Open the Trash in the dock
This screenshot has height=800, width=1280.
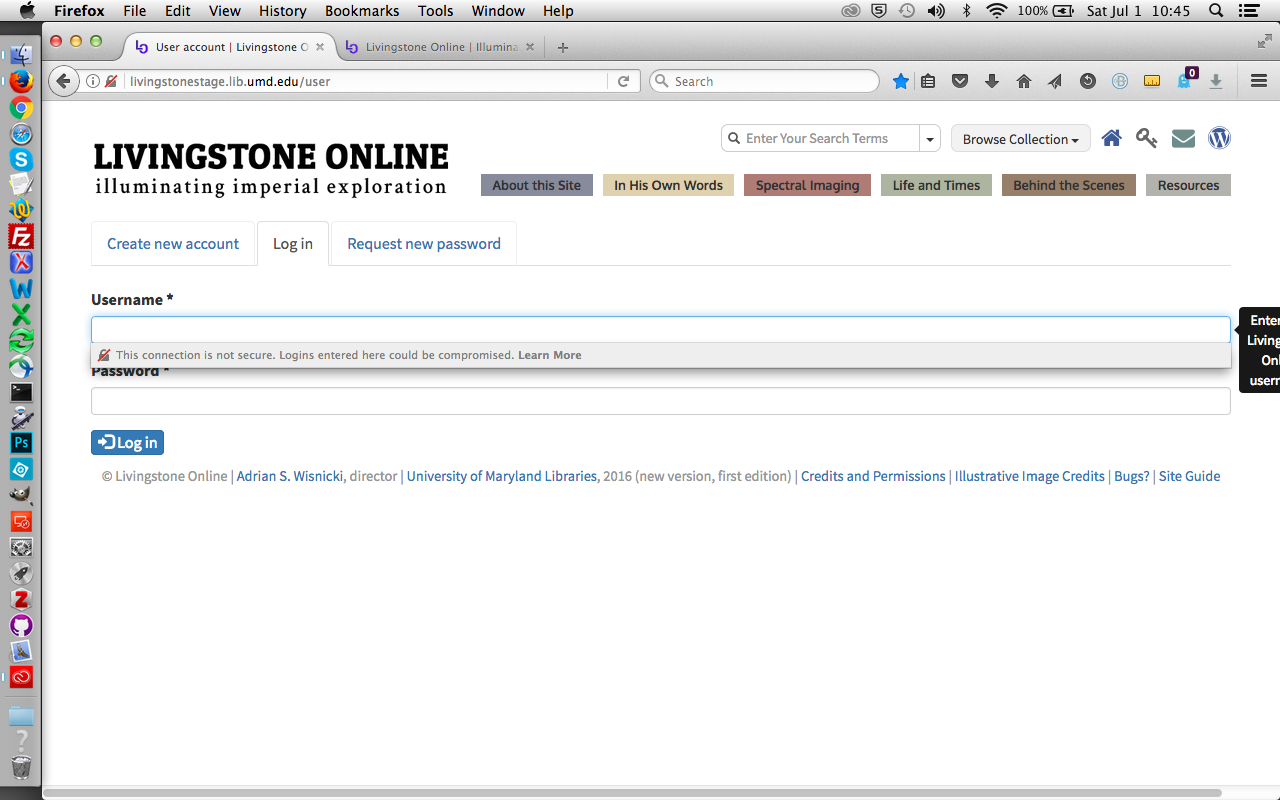(21, 767)
